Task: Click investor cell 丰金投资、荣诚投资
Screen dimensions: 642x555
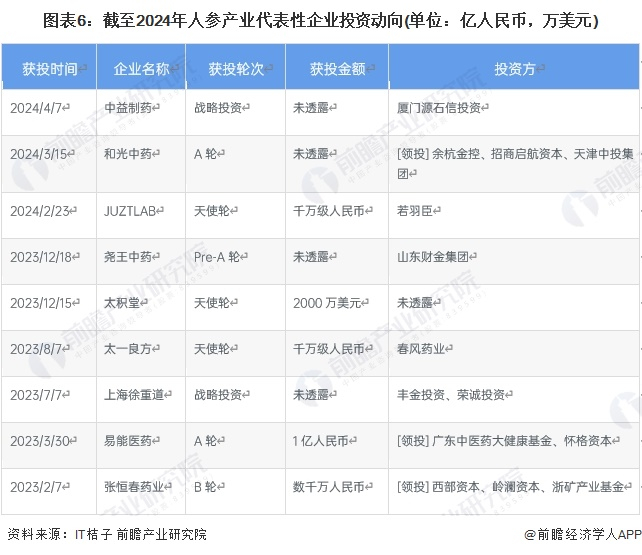Action: click(x=514, y=399)
